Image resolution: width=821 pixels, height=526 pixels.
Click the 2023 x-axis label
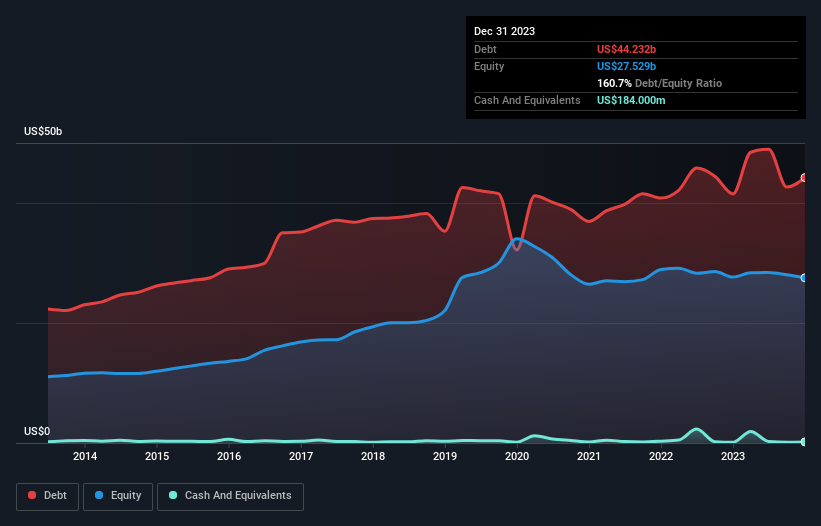click(733, 456)
